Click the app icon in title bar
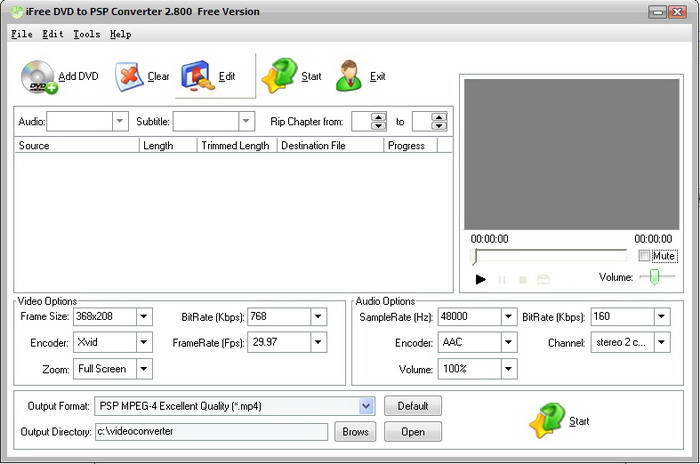This screenshot has height=464, width=700. pyautogui.click(x=17, y=12)
